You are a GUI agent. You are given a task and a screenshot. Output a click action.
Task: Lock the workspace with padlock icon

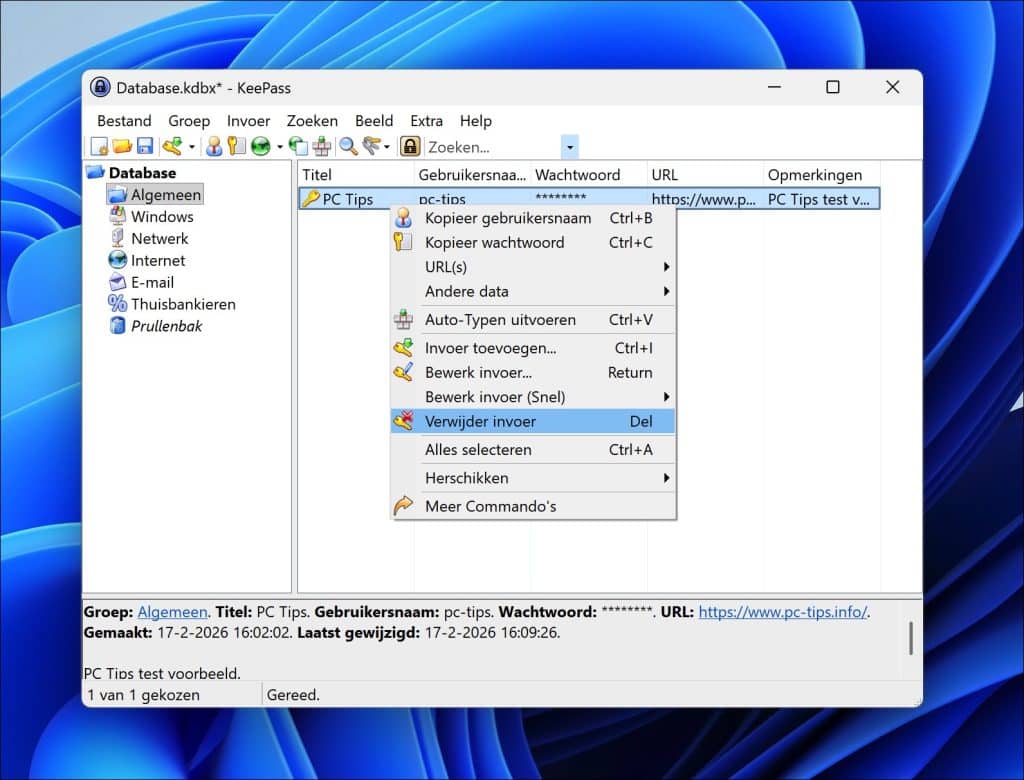410,147
